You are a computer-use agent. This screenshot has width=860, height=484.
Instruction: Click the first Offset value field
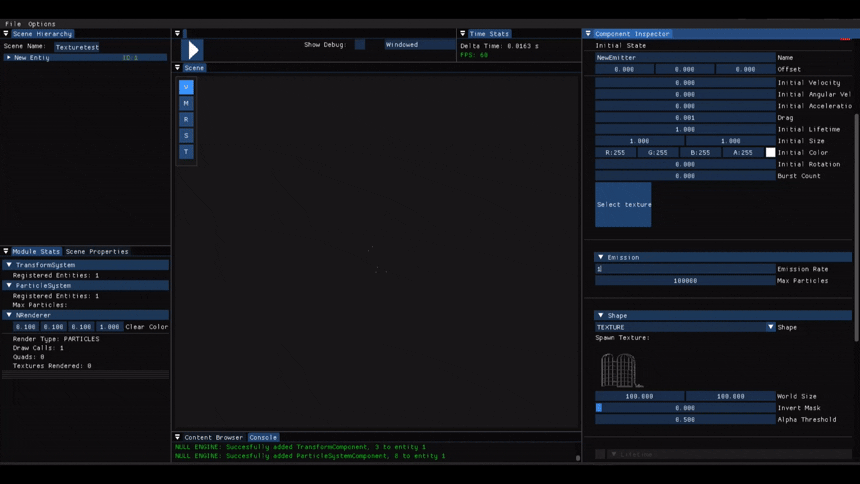point(624,70)
